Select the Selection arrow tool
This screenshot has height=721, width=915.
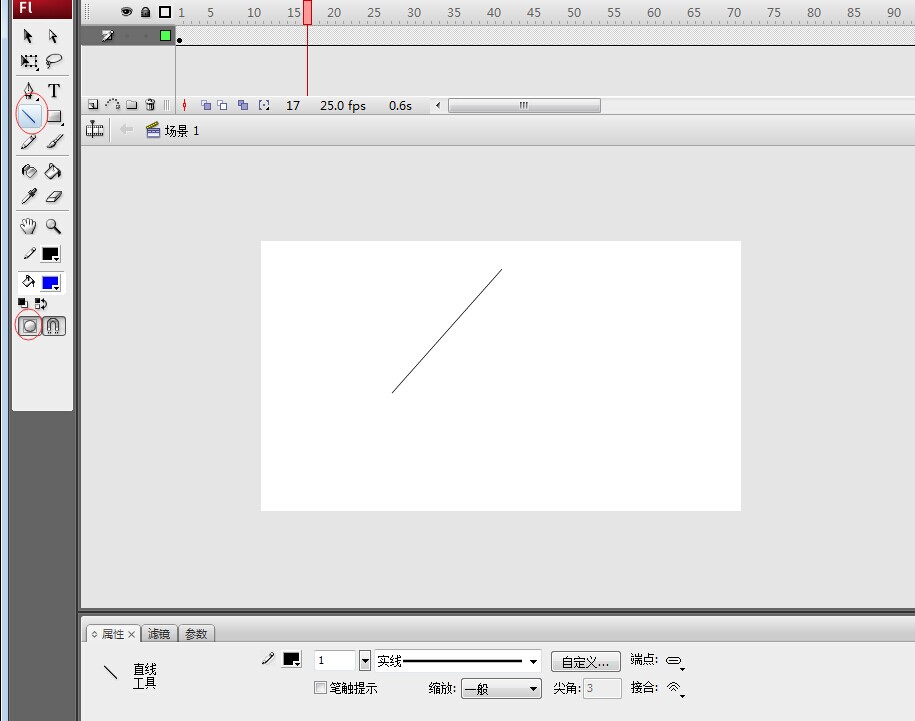point(27,36)
